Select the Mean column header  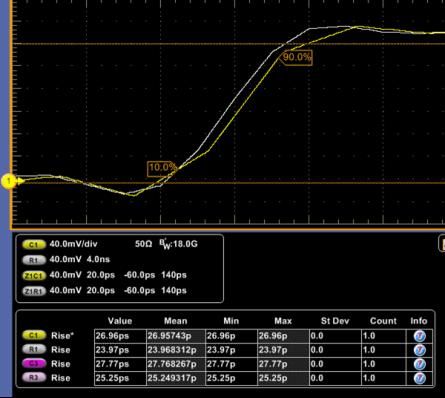point(175,321)
